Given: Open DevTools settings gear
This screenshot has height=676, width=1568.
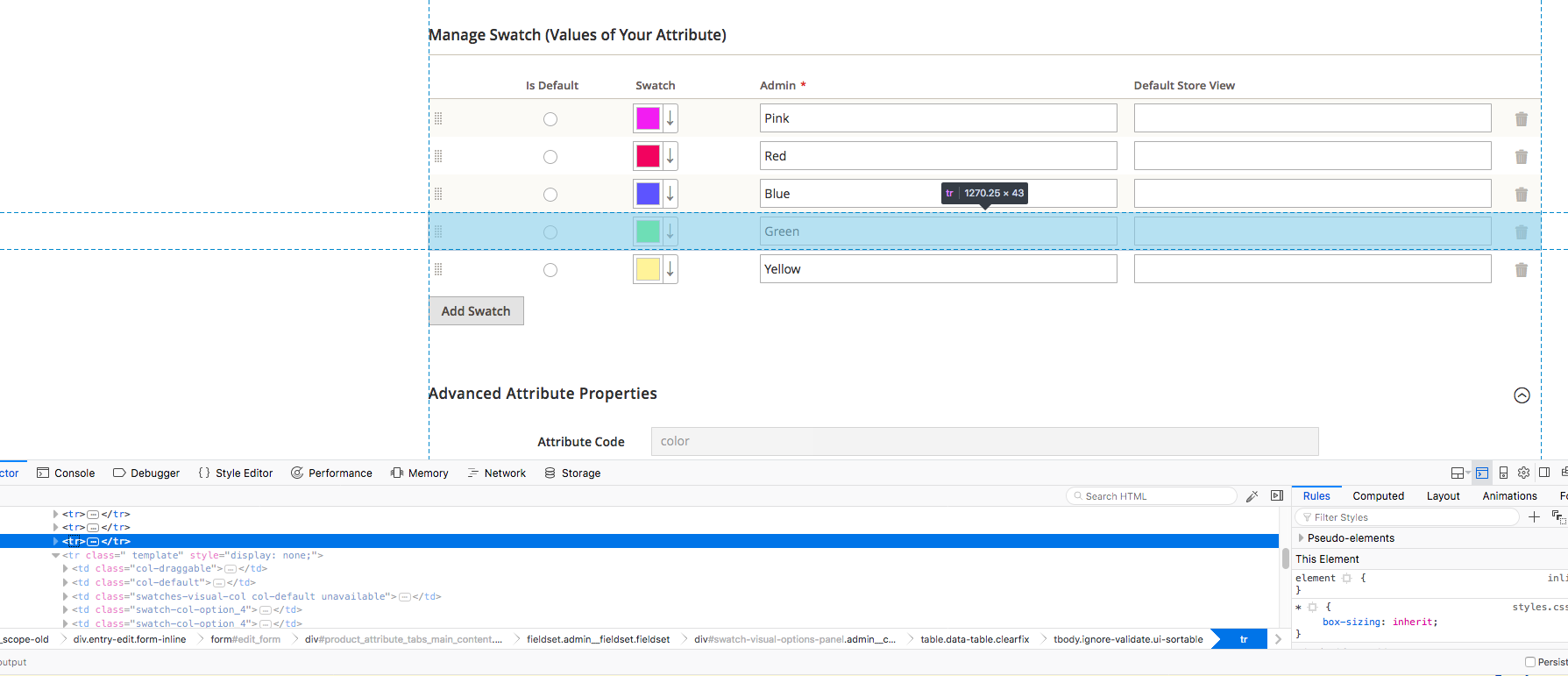Looking at the screenshot, I should click(1524, 473).
